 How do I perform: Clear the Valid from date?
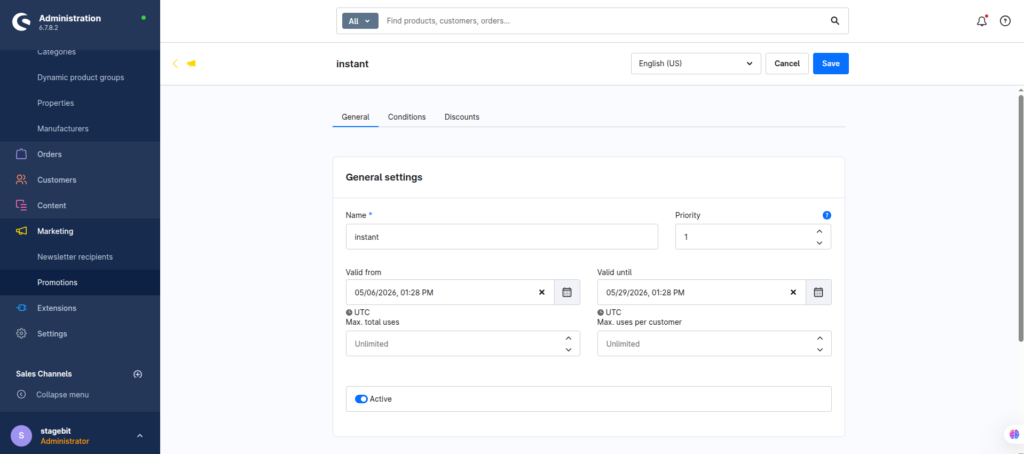[x=541, y=292]
